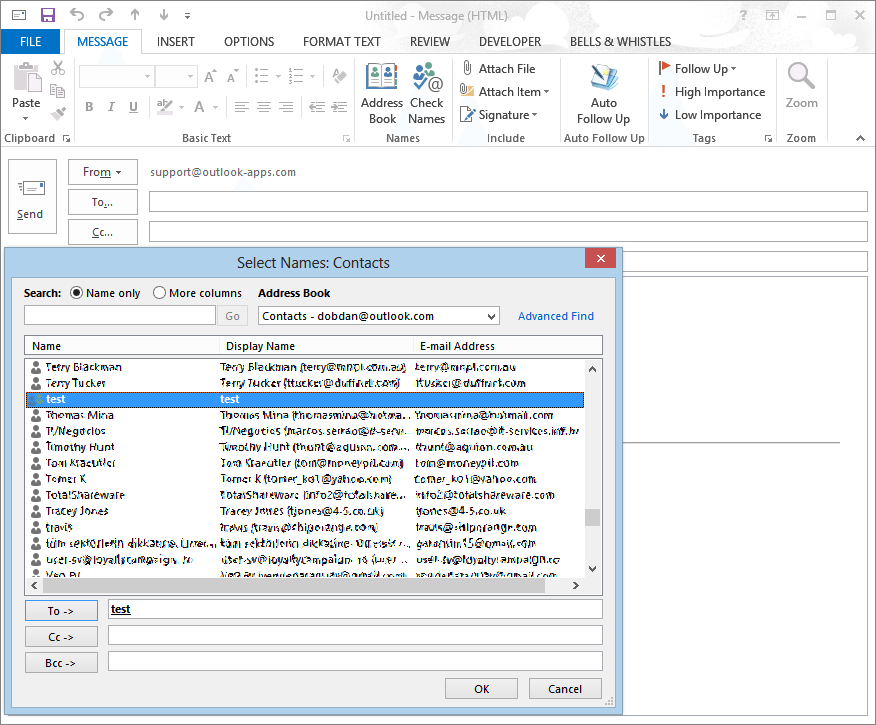Expand the Address Book contacts dropdown
This screenshot has height=725, width=876.
(491, 316)
